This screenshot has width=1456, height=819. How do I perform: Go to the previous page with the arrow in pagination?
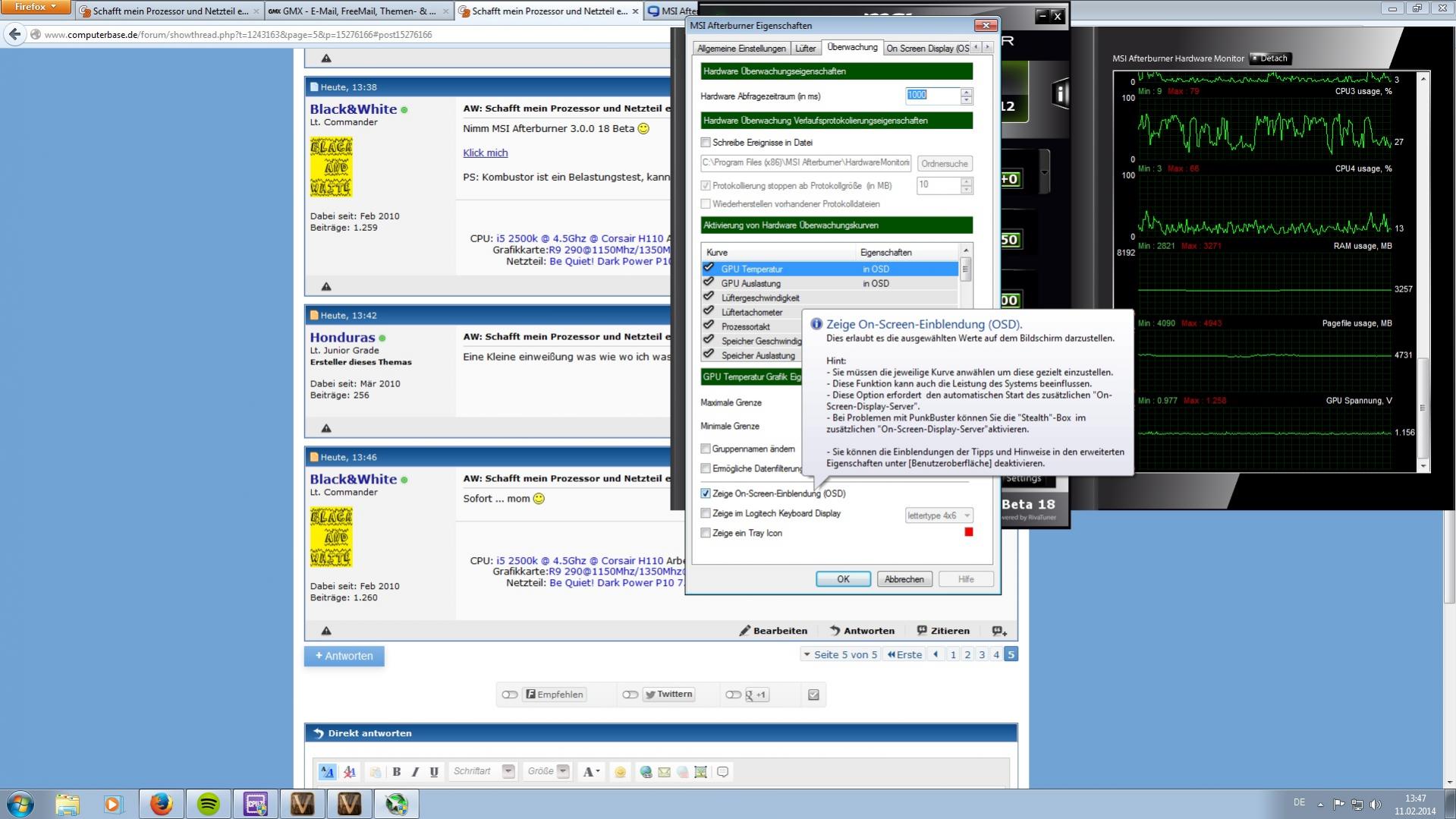point(936,654)
